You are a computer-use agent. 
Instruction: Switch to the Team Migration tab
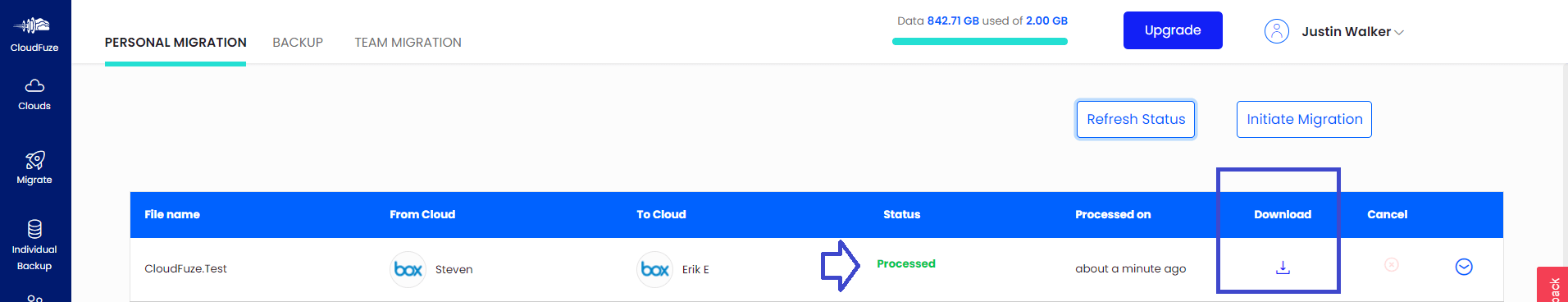pyautogui.click(x=408, y=43)
